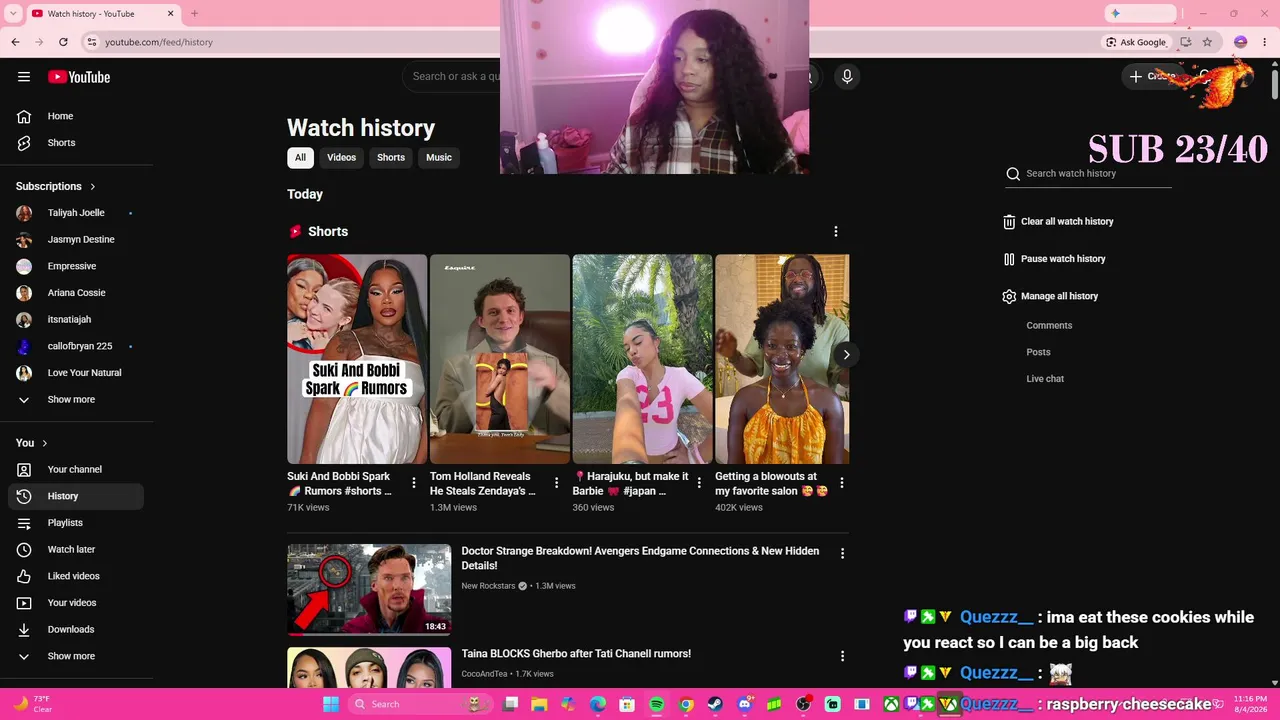Open the You section header
The image size is (1280, 720).
coord(32,443)
